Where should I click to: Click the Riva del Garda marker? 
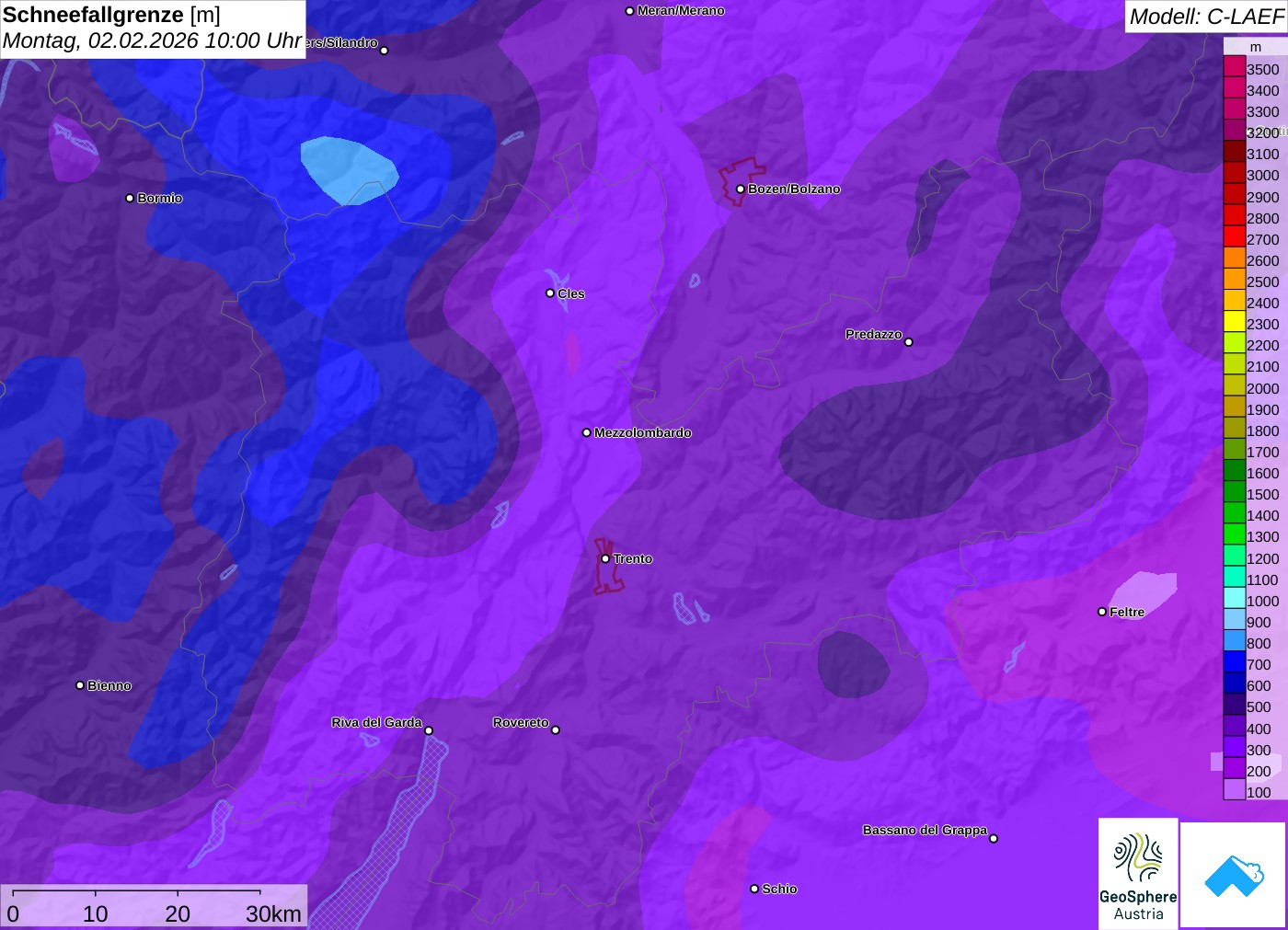point(429,730)
